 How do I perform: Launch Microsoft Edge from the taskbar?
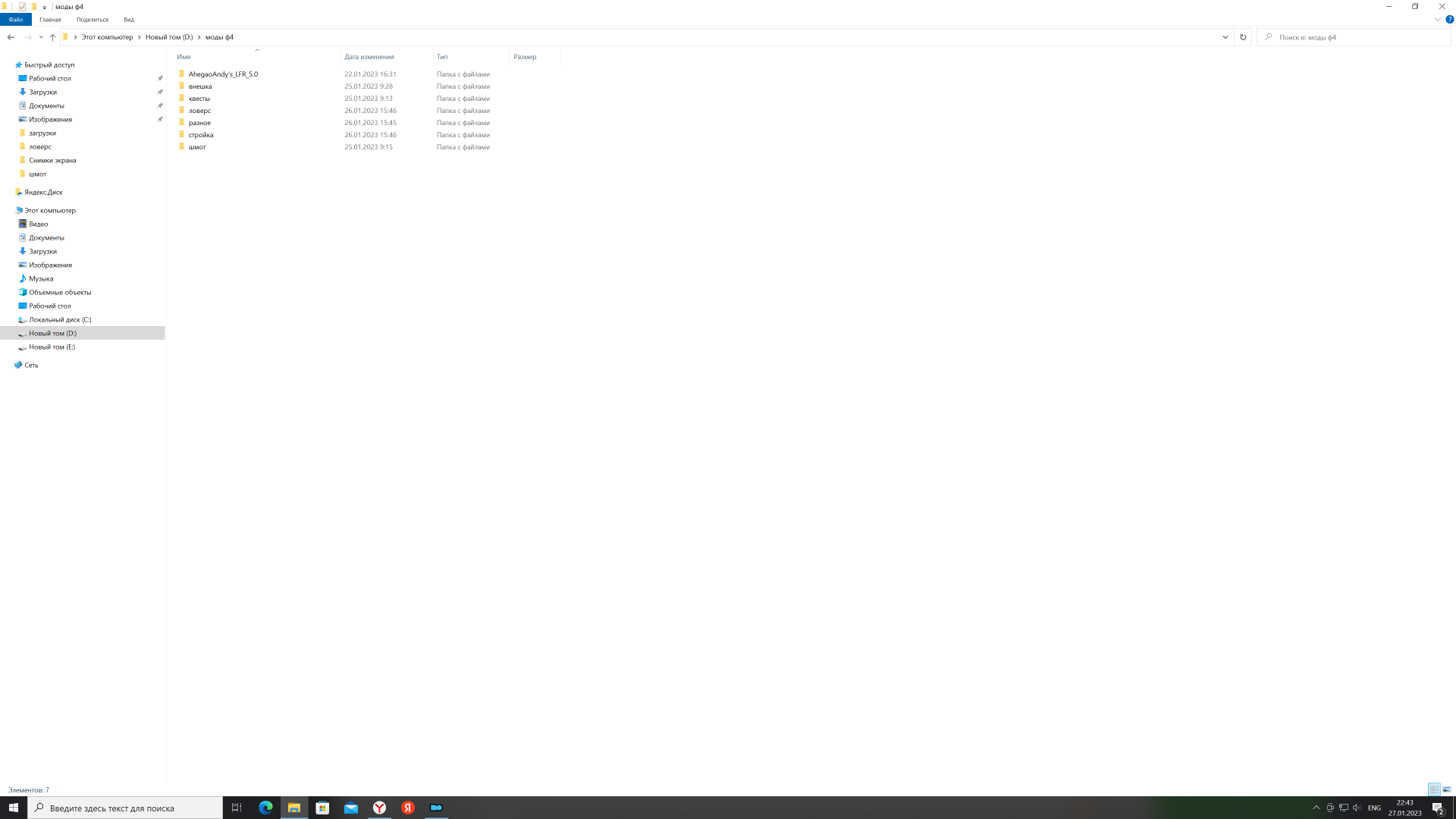(265, 808)
